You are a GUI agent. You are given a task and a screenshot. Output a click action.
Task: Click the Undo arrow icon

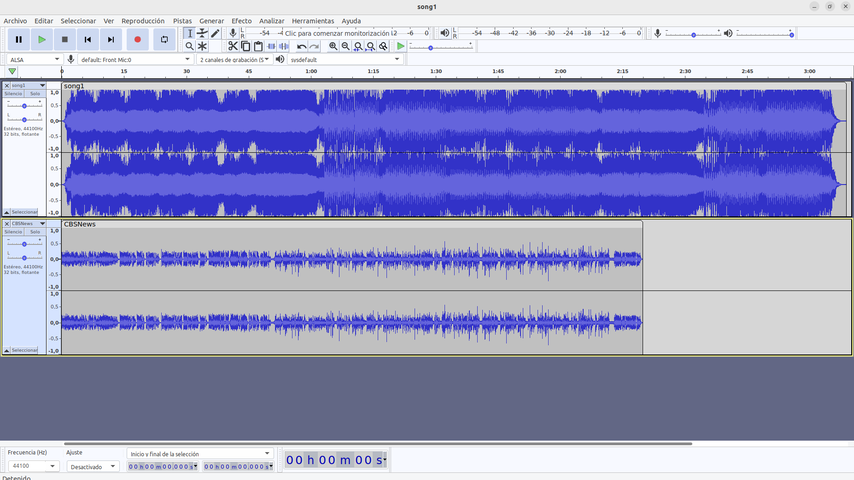point(302,46)
